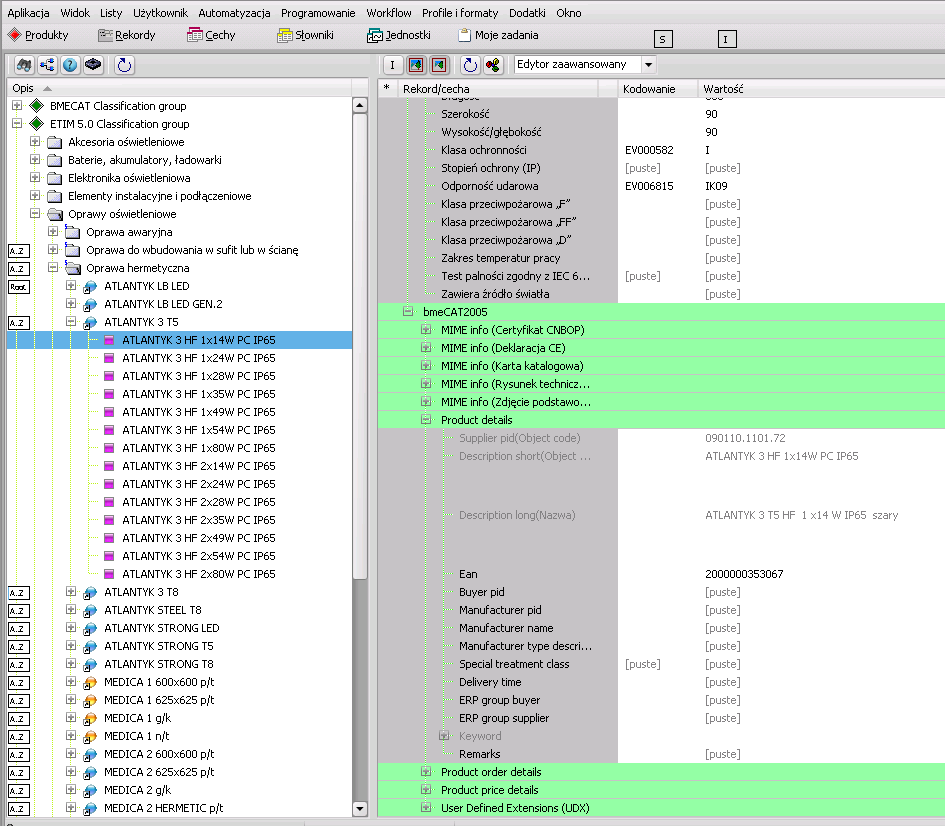Open the Jednostki module

[399, 35]
